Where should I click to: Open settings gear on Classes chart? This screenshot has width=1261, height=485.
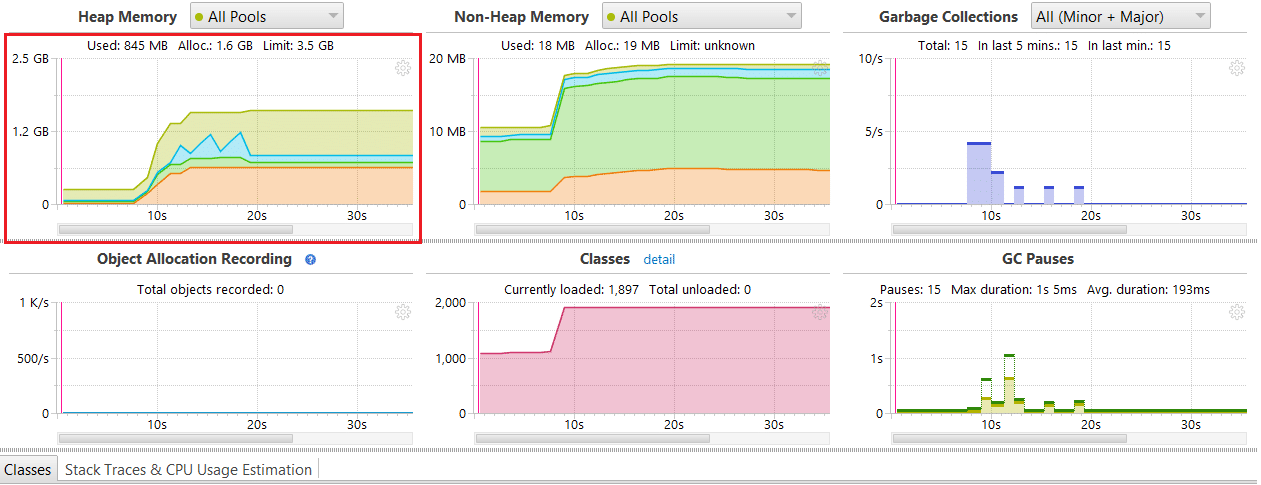coord(820,313)
